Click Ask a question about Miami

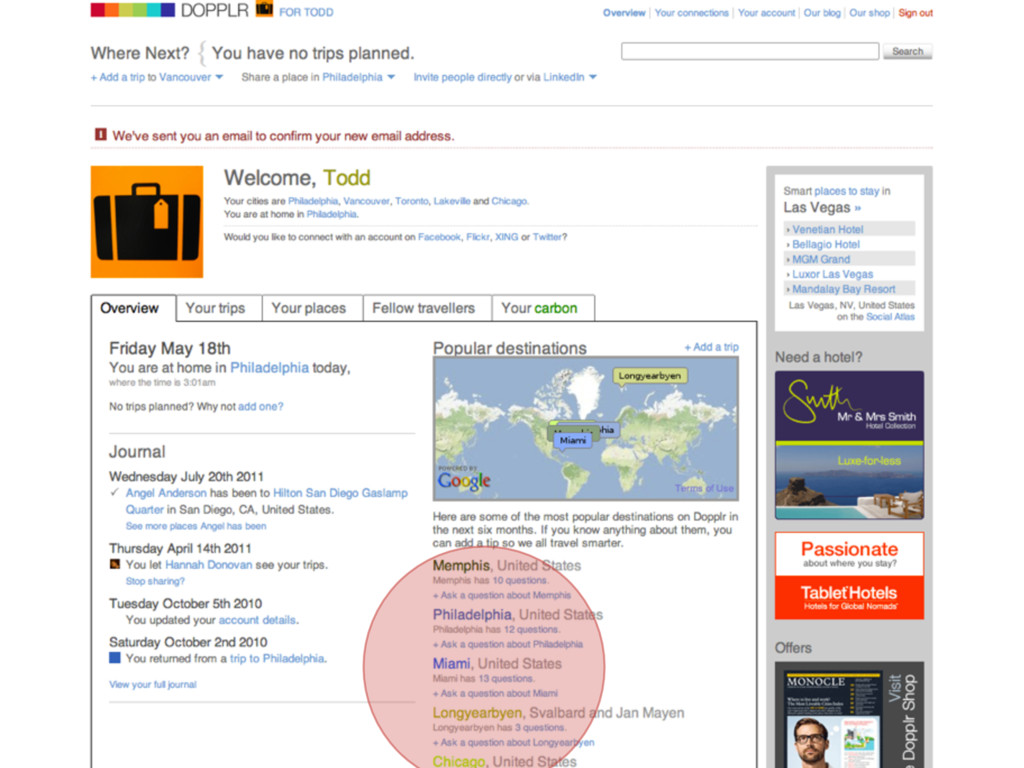496,694
